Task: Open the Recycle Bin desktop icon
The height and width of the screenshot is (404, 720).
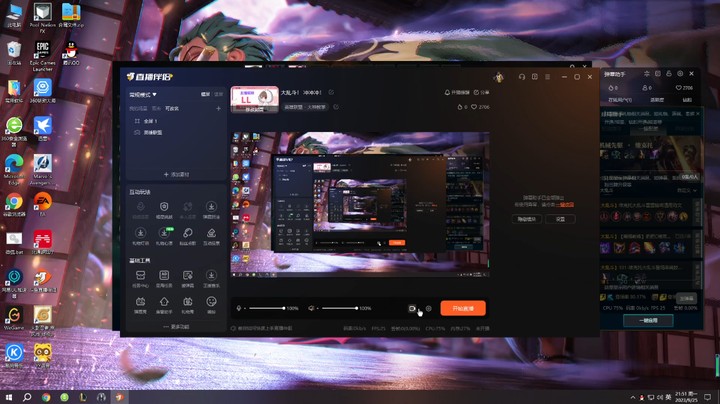Action: 14,53
